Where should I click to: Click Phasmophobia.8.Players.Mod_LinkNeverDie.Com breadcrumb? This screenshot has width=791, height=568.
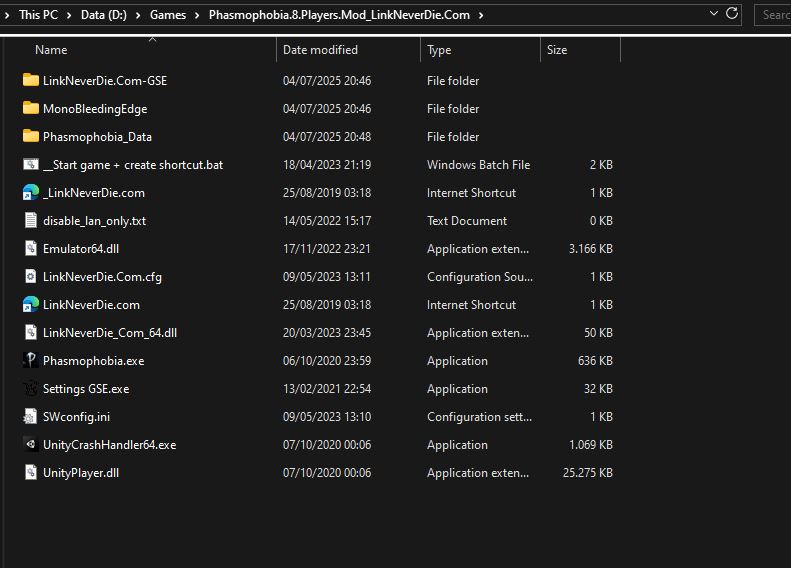tap(339, 15)
